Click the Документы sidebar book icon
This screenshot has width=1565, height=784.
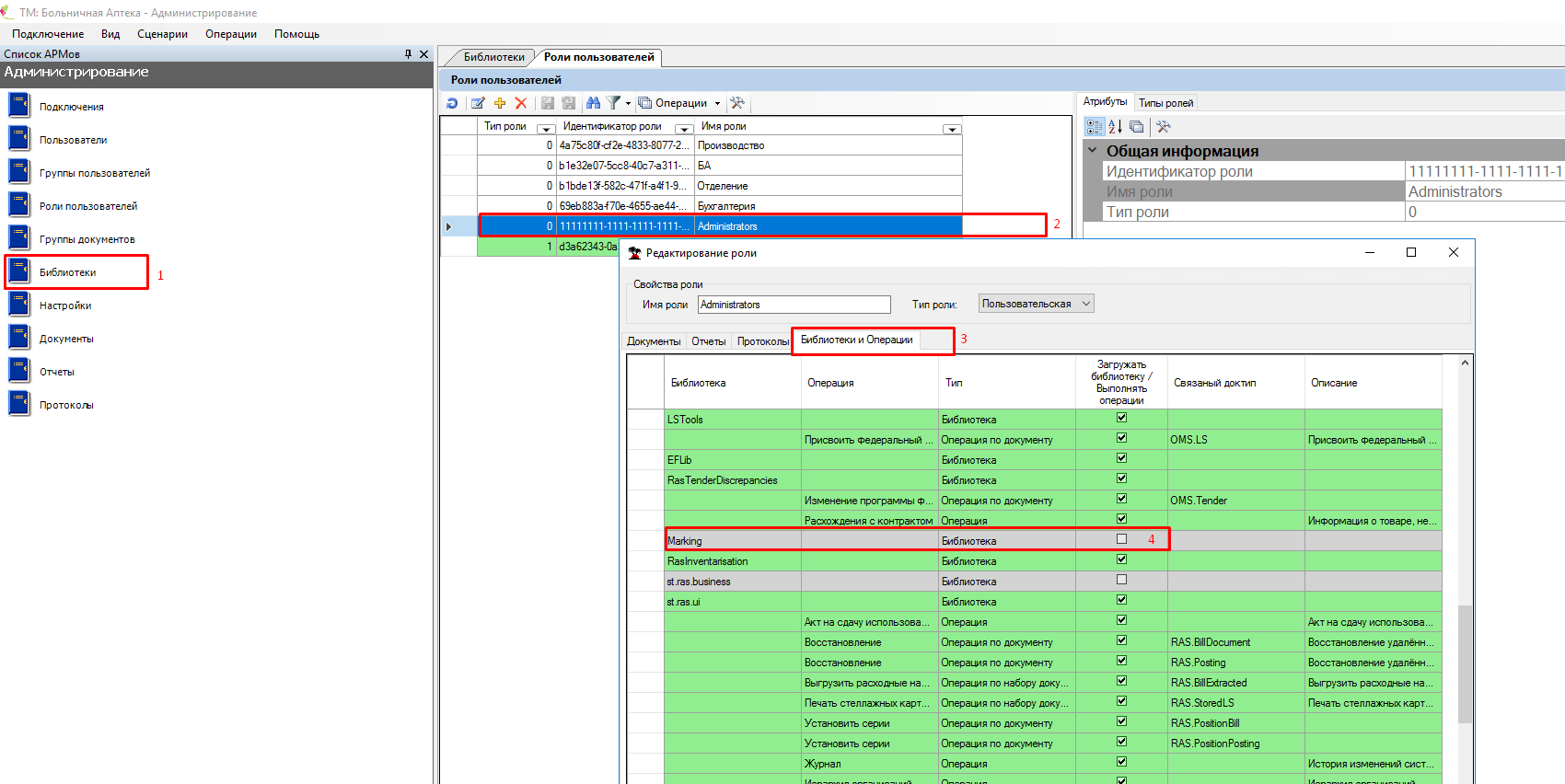(19, 338)
